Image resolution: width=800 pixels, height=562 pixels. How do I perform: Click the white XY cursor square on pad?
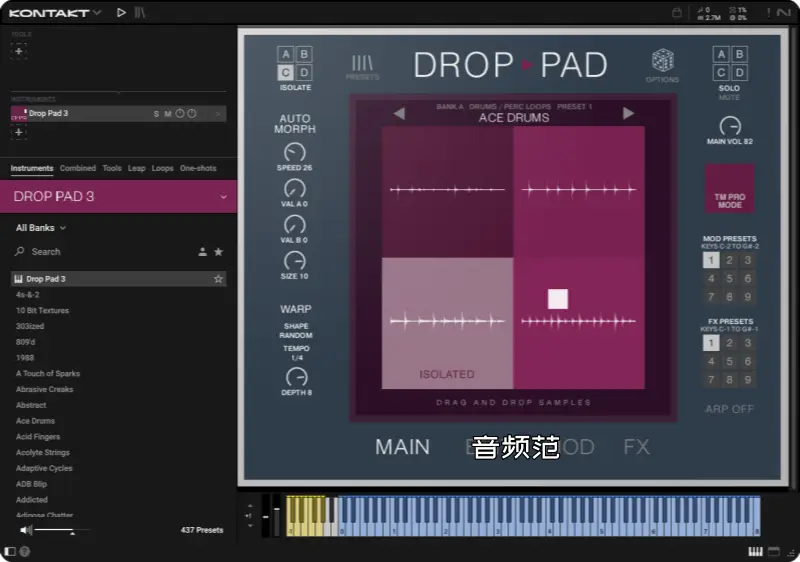(558, 299)
